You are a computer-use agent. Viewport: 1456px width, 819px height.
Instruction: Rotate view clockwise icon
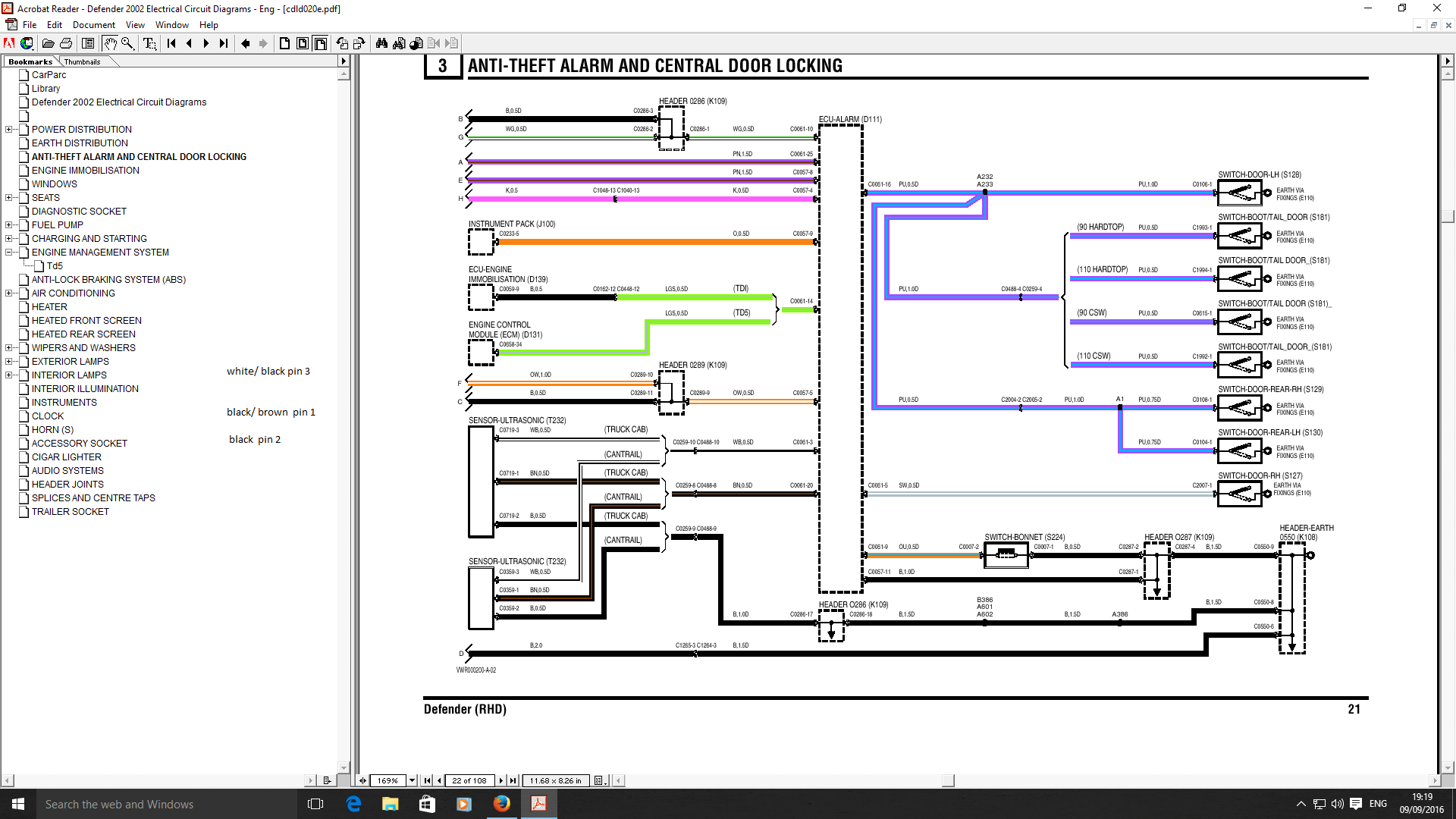point(359,43)
